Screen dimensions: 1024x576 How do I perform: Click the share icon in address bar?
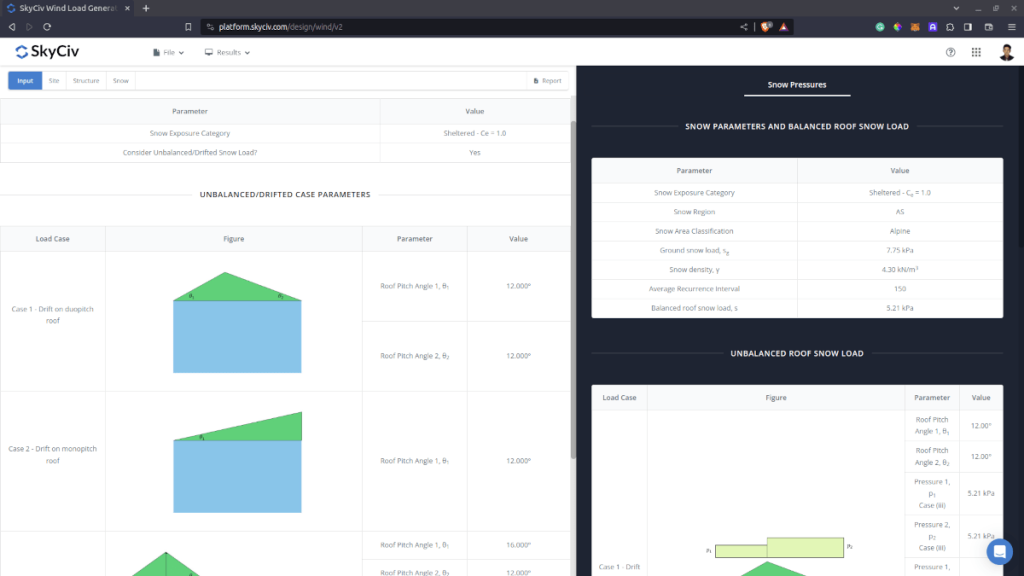743,27
